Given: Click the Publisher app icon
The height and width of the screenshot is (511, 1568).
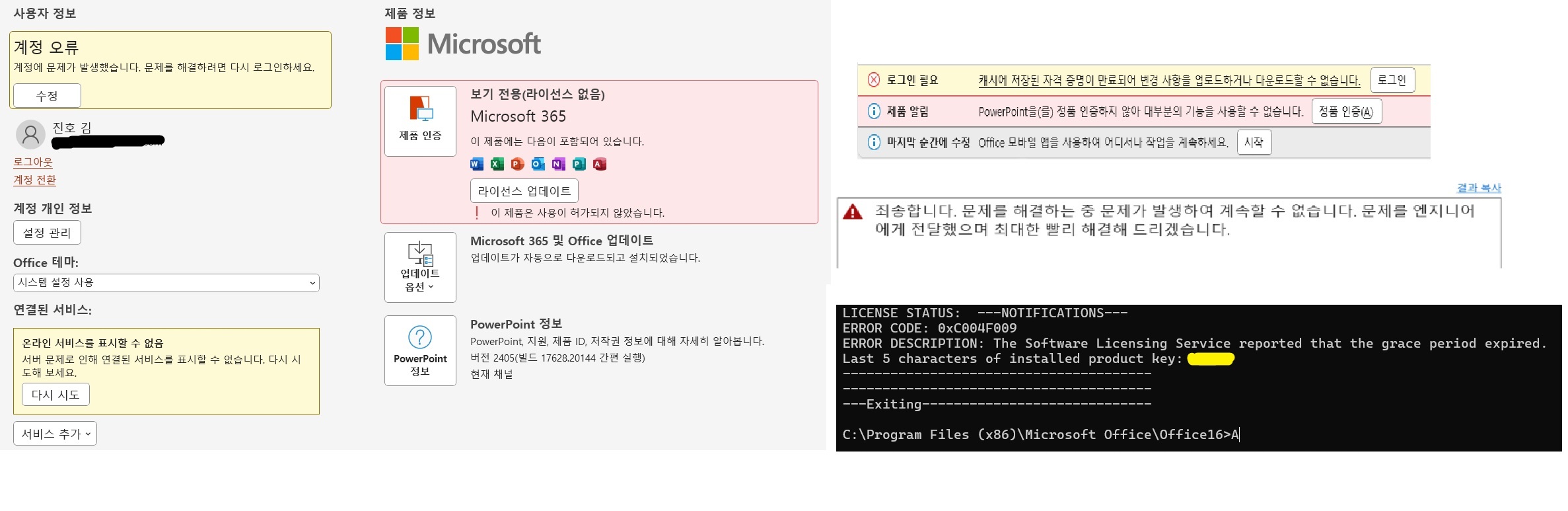Looking at the screenshot, I should pos(579,164).
